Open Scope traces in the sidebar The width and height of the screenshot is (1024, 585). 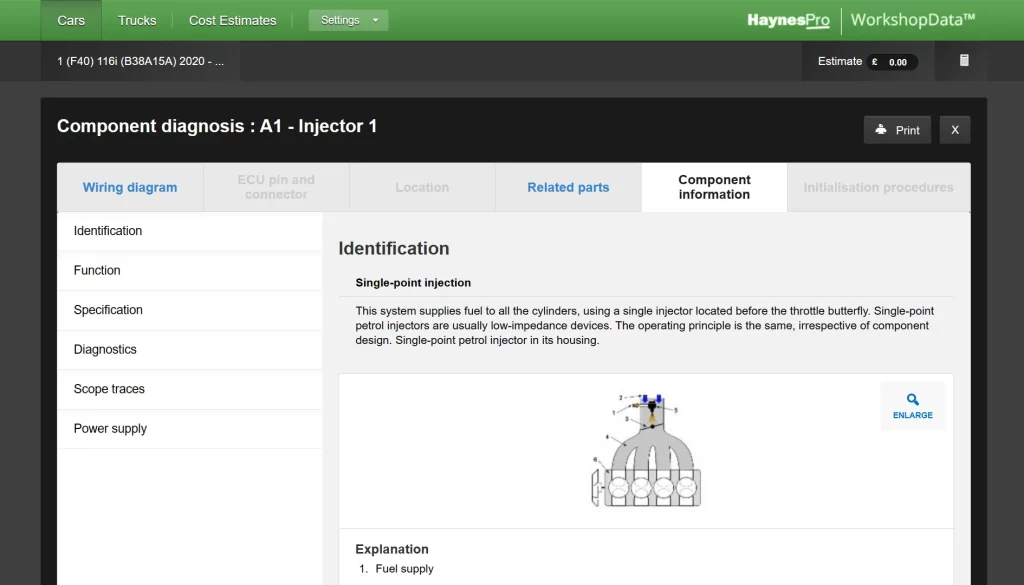pos(109,389)
